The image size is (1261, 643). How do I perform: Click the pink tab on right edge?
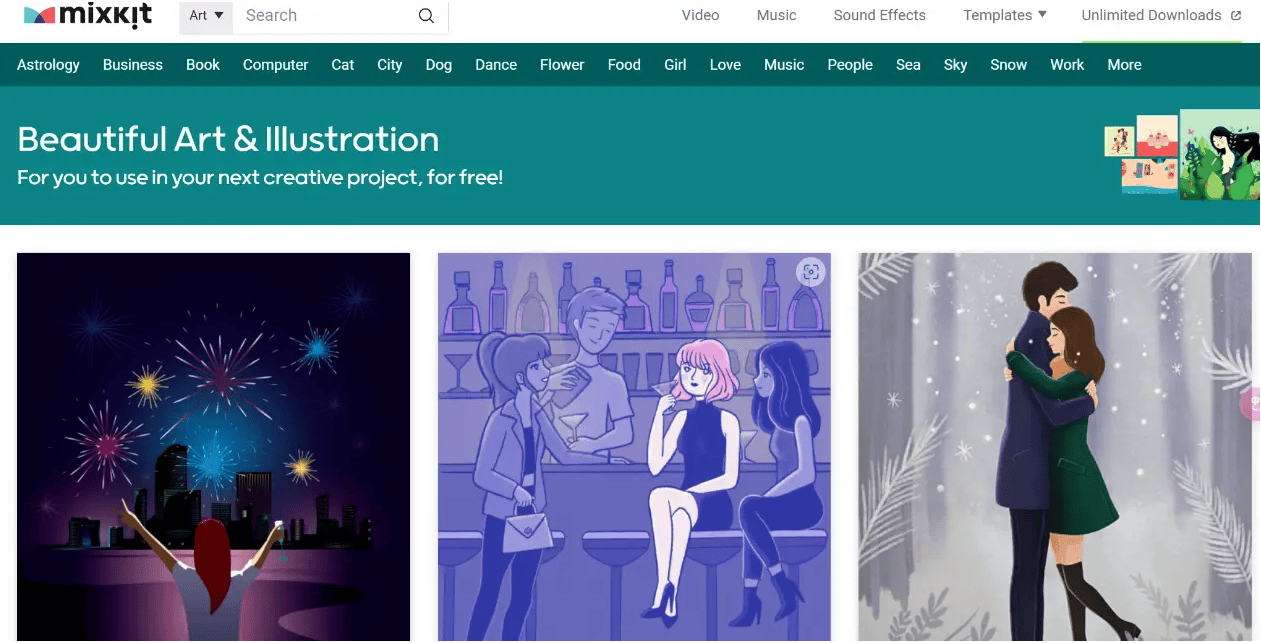pos(1251,405)
